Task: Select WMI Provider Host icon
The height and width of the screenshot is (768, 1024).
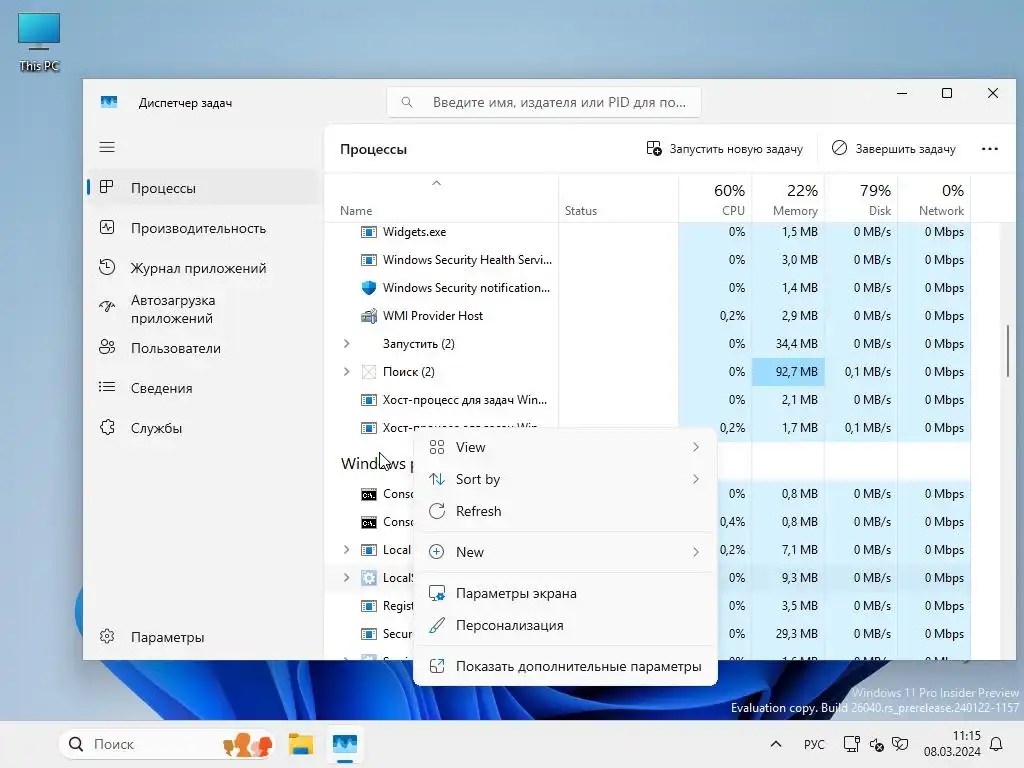Action: pyautogui.click(x=369, y=316)
